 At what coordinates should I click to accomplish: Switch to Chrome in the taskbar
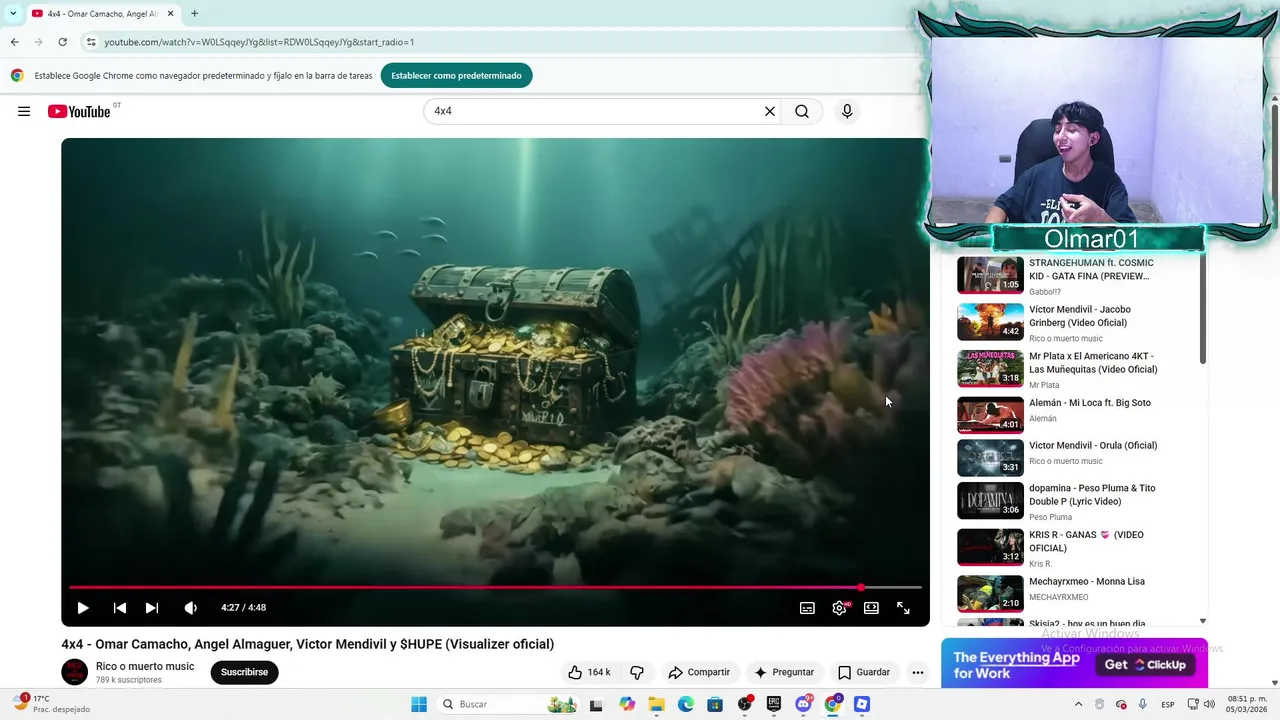[833, 704]
